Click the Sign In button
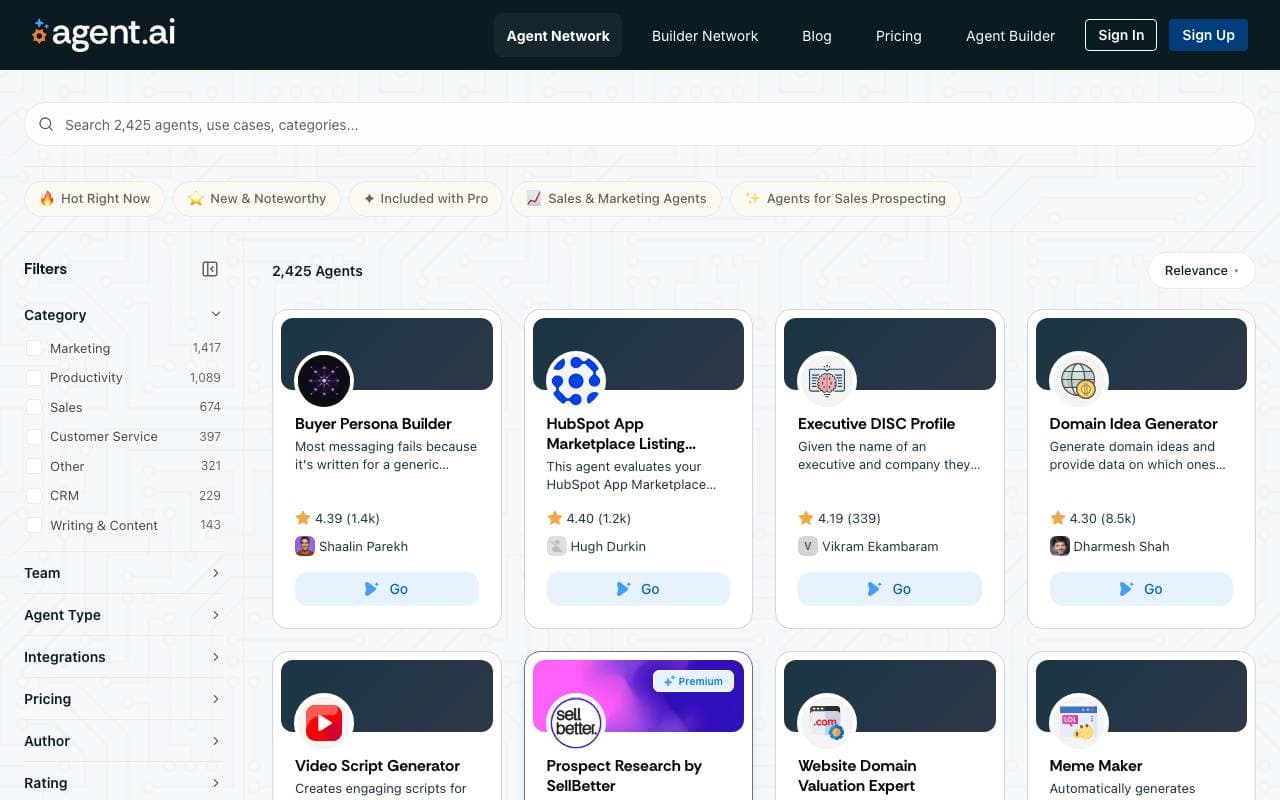The width and height of the screenshot is (1280, 800). point(1121,35)
